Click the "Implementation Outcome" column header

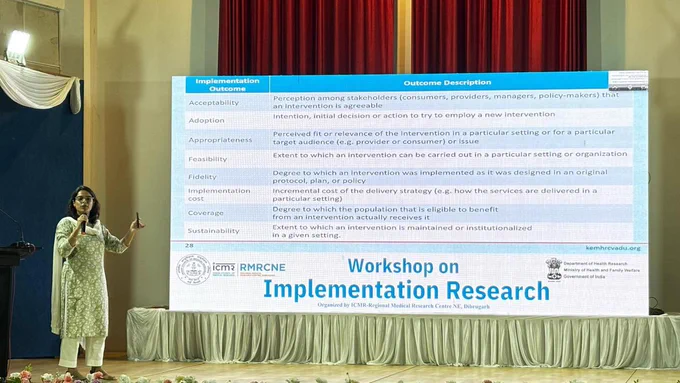point(227,85)
